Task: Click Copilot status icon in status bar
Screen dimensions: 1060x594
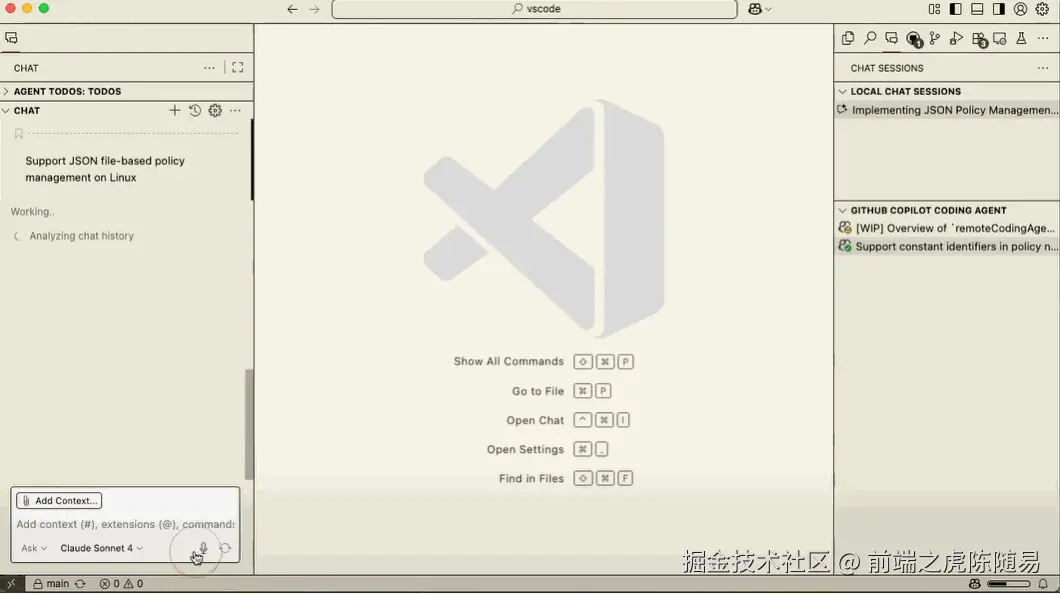Action: click(x=974, y=584)
